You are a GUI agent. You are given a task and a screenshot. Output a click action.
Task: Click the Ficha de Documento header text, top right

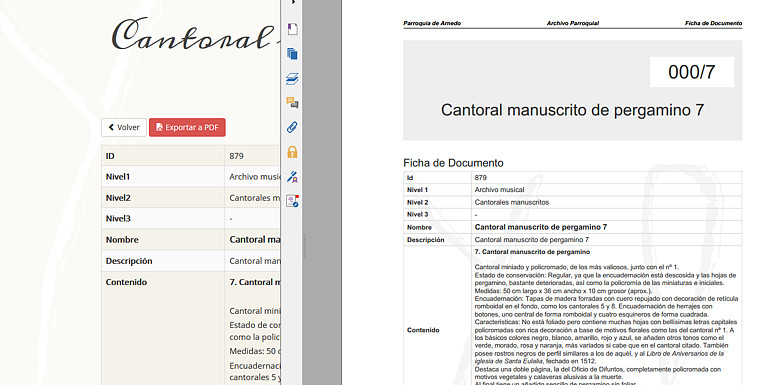tap(714, 23)
